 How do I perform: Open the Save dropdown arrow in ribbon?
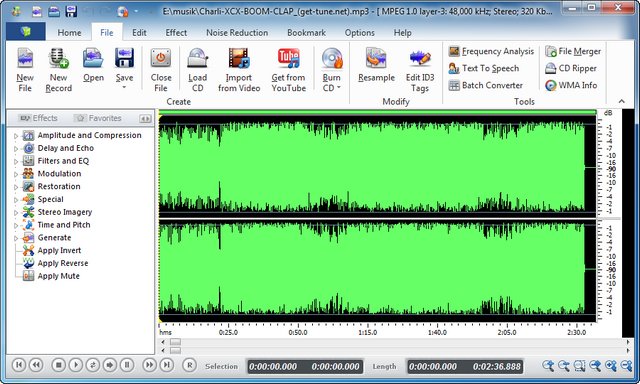(124, 87)
